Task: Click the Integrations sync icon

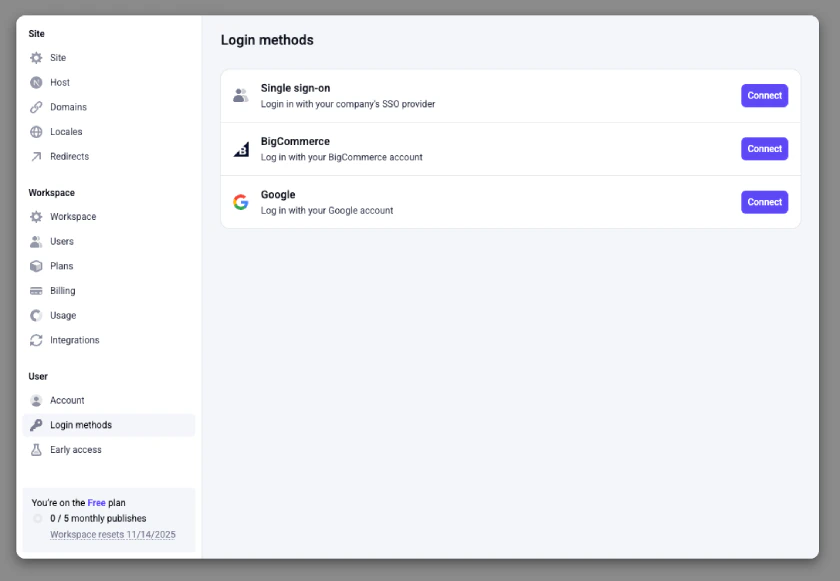Action: (35, 340)
